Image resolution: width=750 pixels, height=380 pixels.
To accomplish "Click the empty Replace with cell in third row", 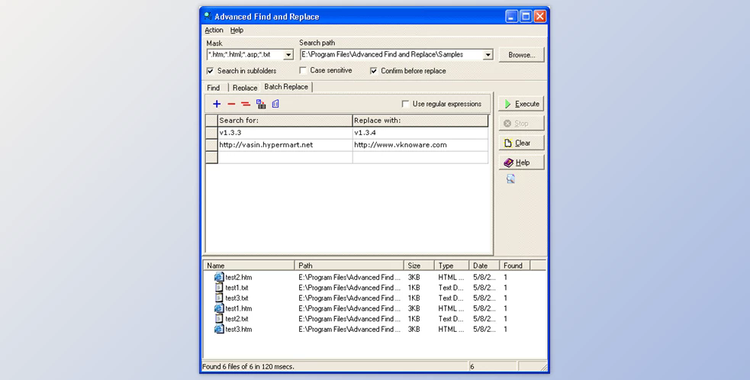I will pos(420,157).
